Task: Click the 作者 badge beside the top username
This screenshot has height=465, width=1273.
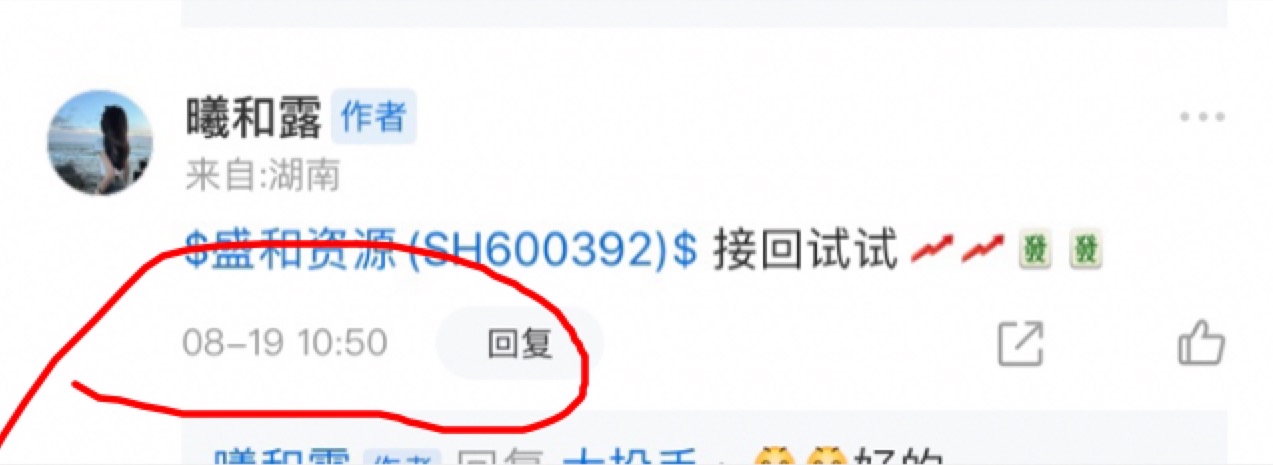Action: [x=373, y=118]
